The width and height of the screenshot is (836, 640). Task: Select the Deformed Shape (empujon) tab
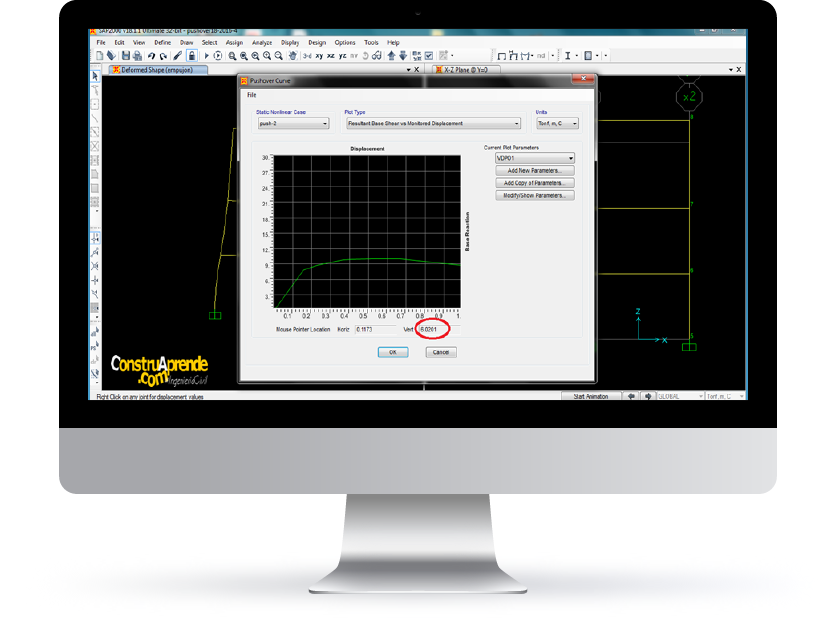coord(158,70)
